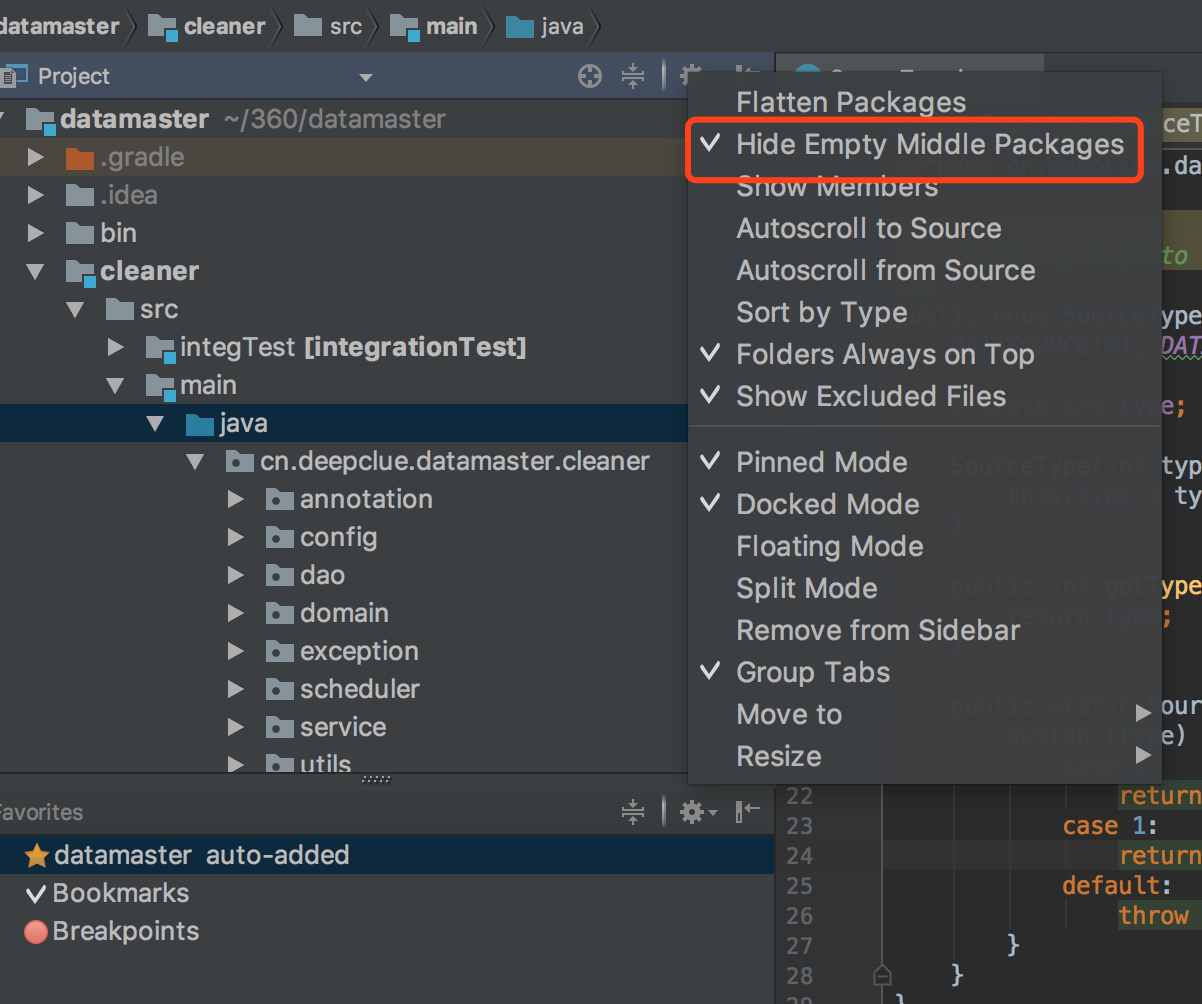Click the star icon beside datamaster favorite
The width and height of the screenshot is (1202, 1004).
pyautogui.click(x=36, y=856)
